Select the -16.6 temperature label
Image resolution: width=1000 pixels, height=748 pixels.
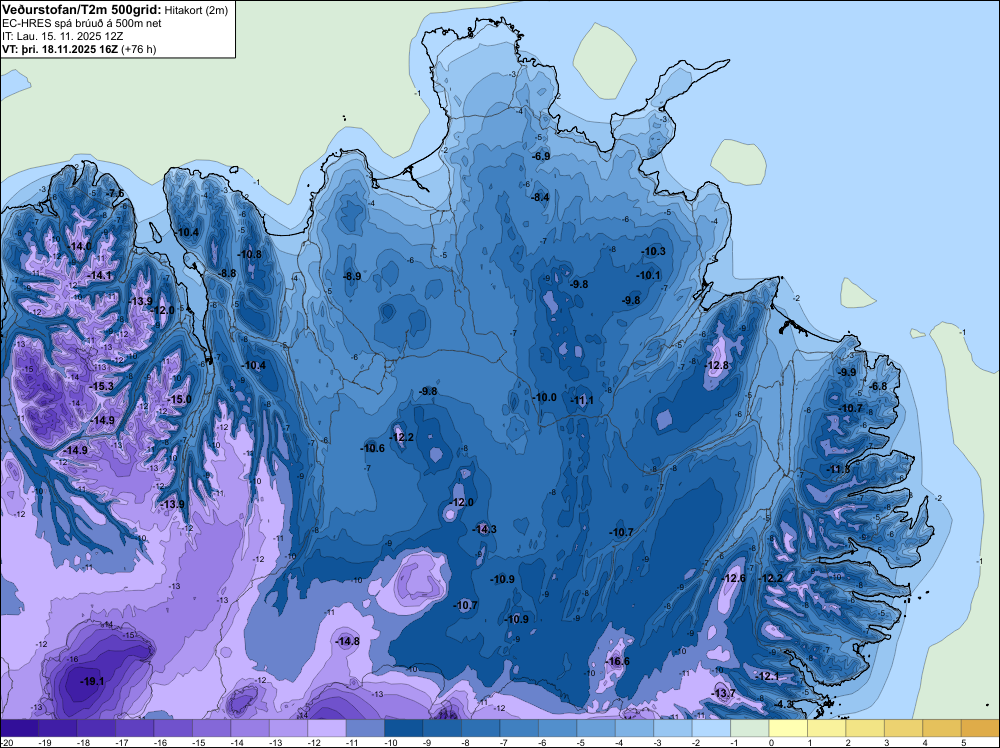617,661
